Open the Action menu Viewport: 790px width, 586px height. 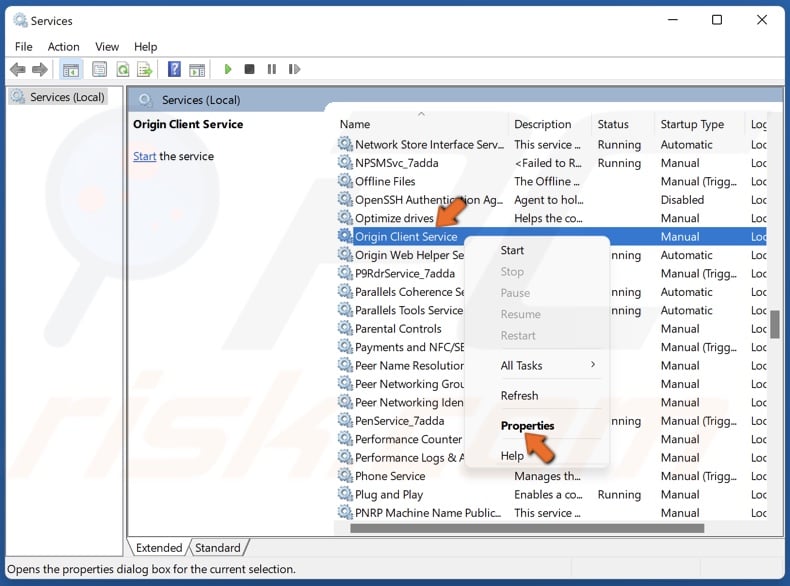(63, 47)
